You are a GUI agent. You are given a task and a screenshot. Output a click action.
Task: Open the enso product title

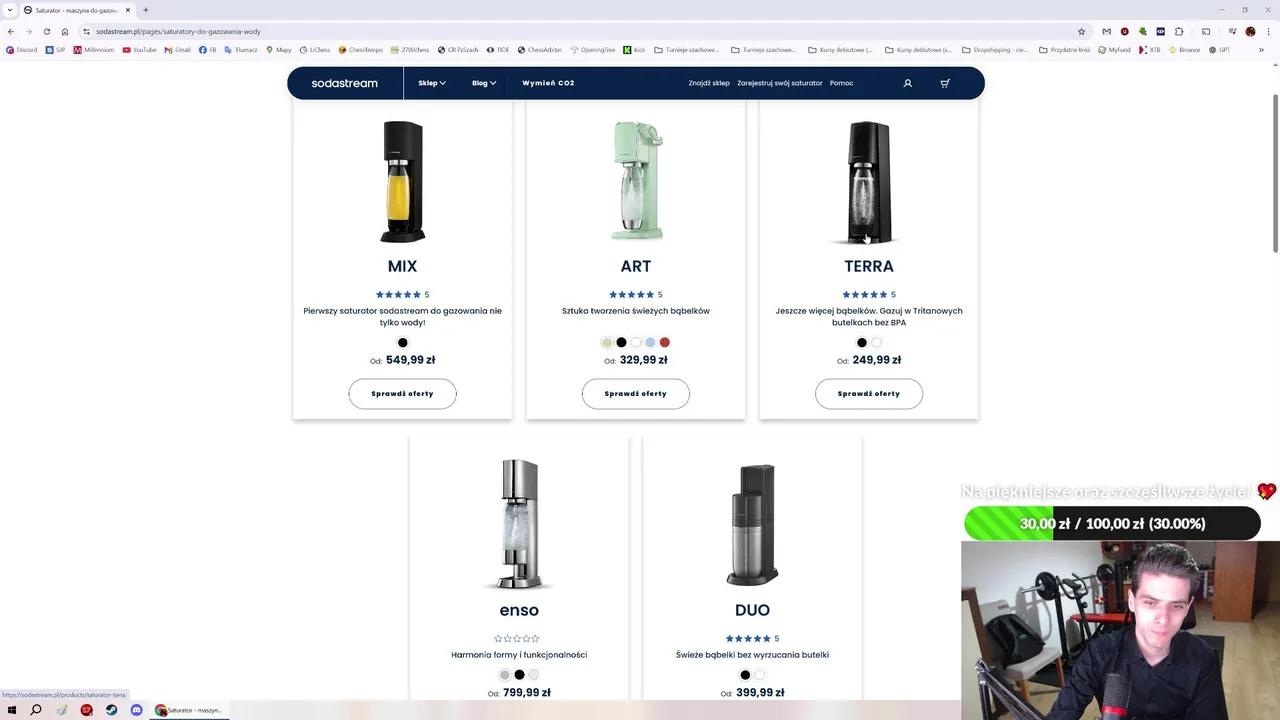519,610
